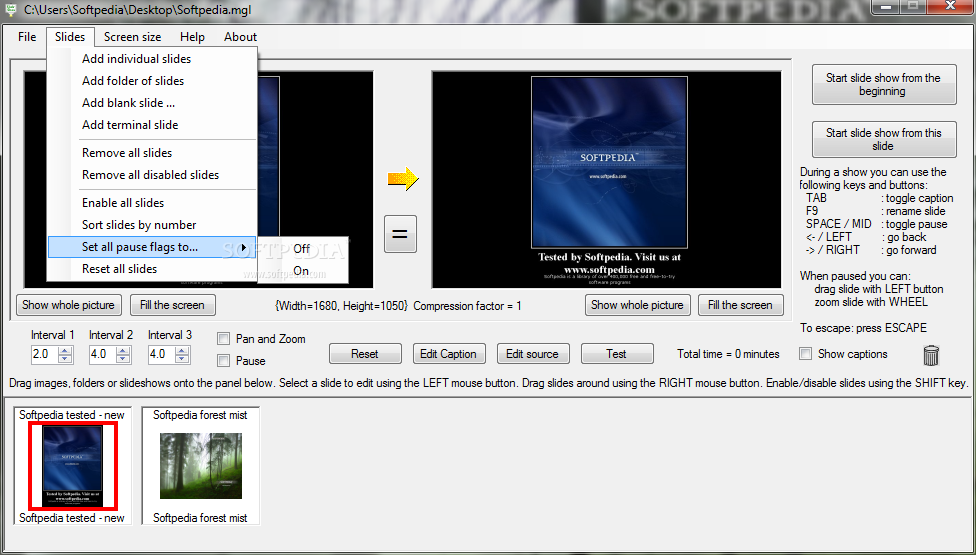This screenshot has width=976, height=555.
Task: Click the Test button
Action: pyautogui.click(x=616, y=354)
